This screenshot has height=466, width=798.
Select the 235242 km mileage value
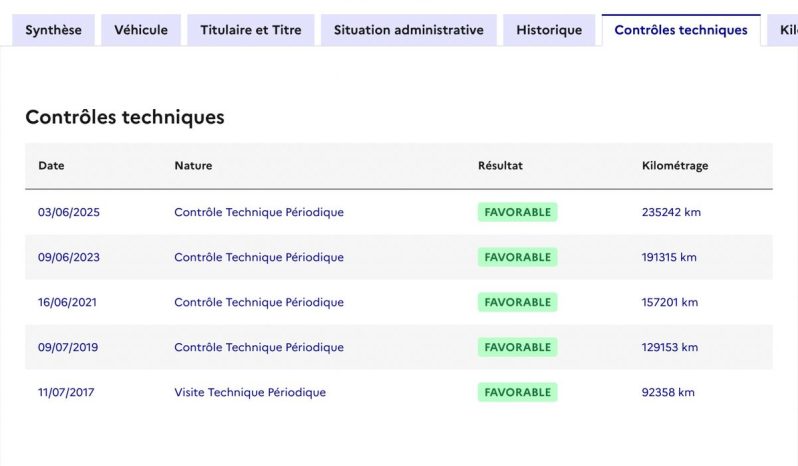[671, 212]
